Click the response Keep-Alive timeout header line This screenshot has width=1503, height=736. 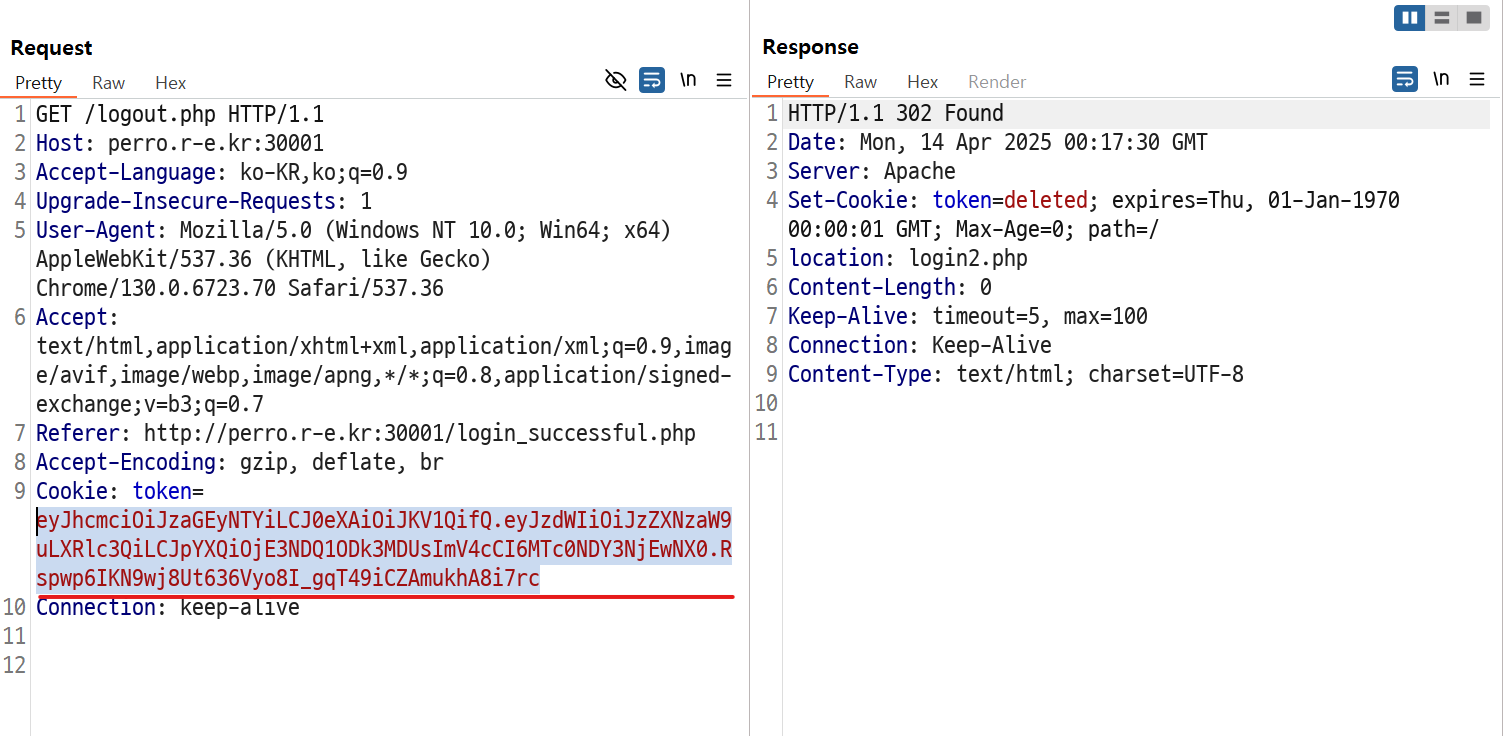(968, 317)
